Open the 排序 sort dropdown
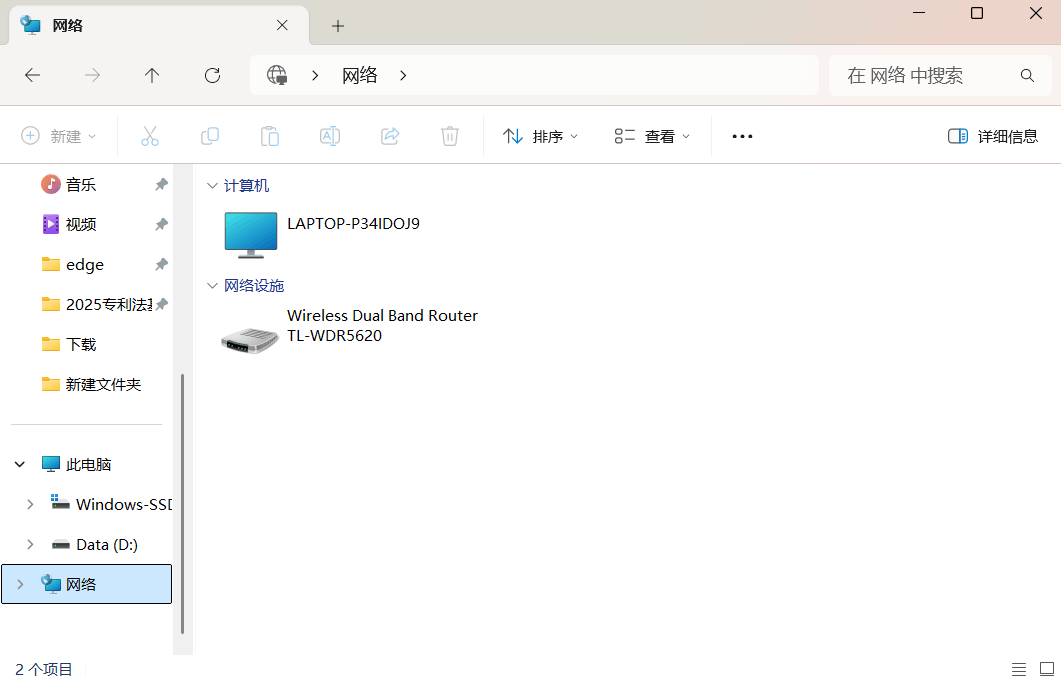Image resolution: width=1061 pixels, height=679 pixels. (x=540, y=136)
